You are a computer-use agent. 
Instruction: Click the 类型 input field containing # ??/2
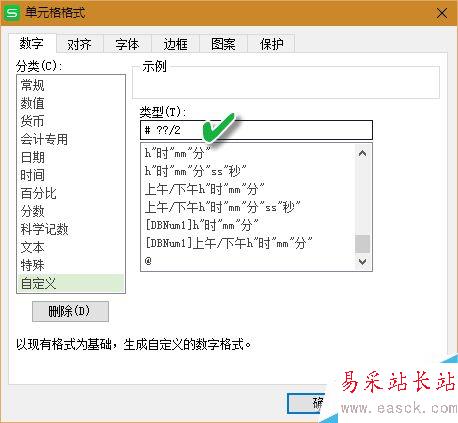pyautogui.click(x=256, y=130)
